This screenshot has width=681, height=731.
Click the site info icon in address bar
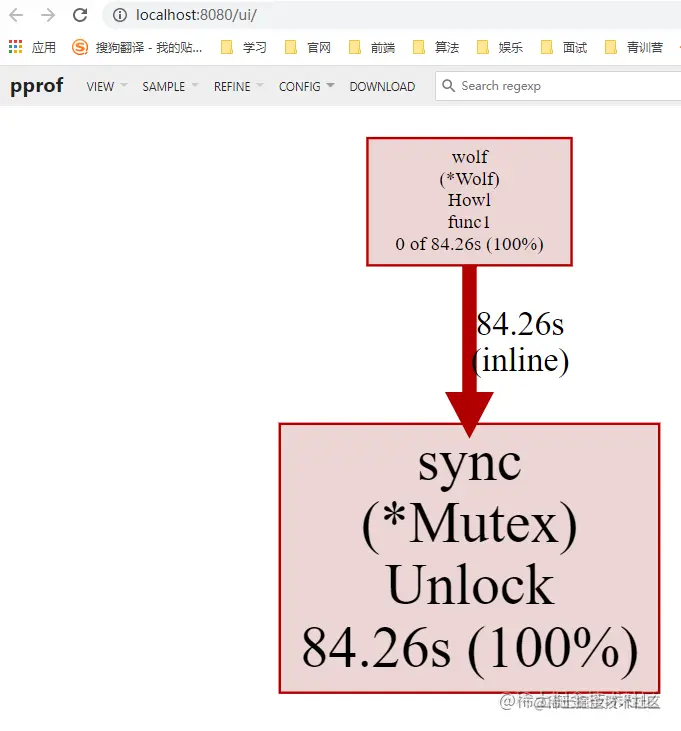point(120,15)
